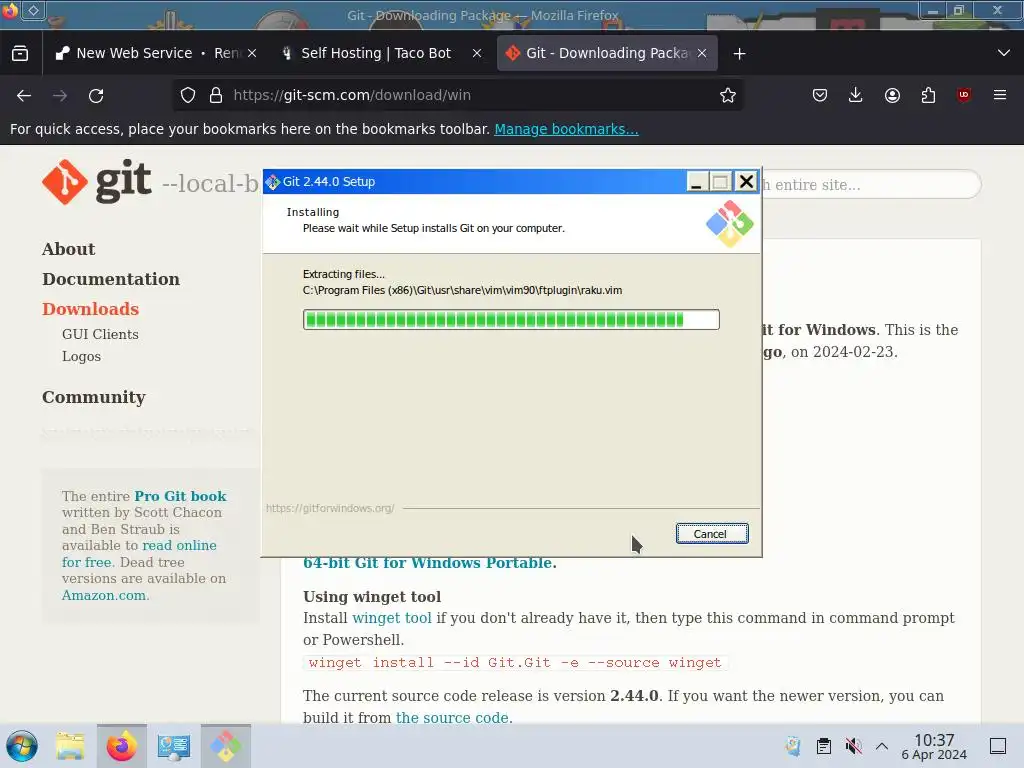Screen dimensions: 1024x768
Task: Open tracking protection shield icon
Action: pos(188,95)
